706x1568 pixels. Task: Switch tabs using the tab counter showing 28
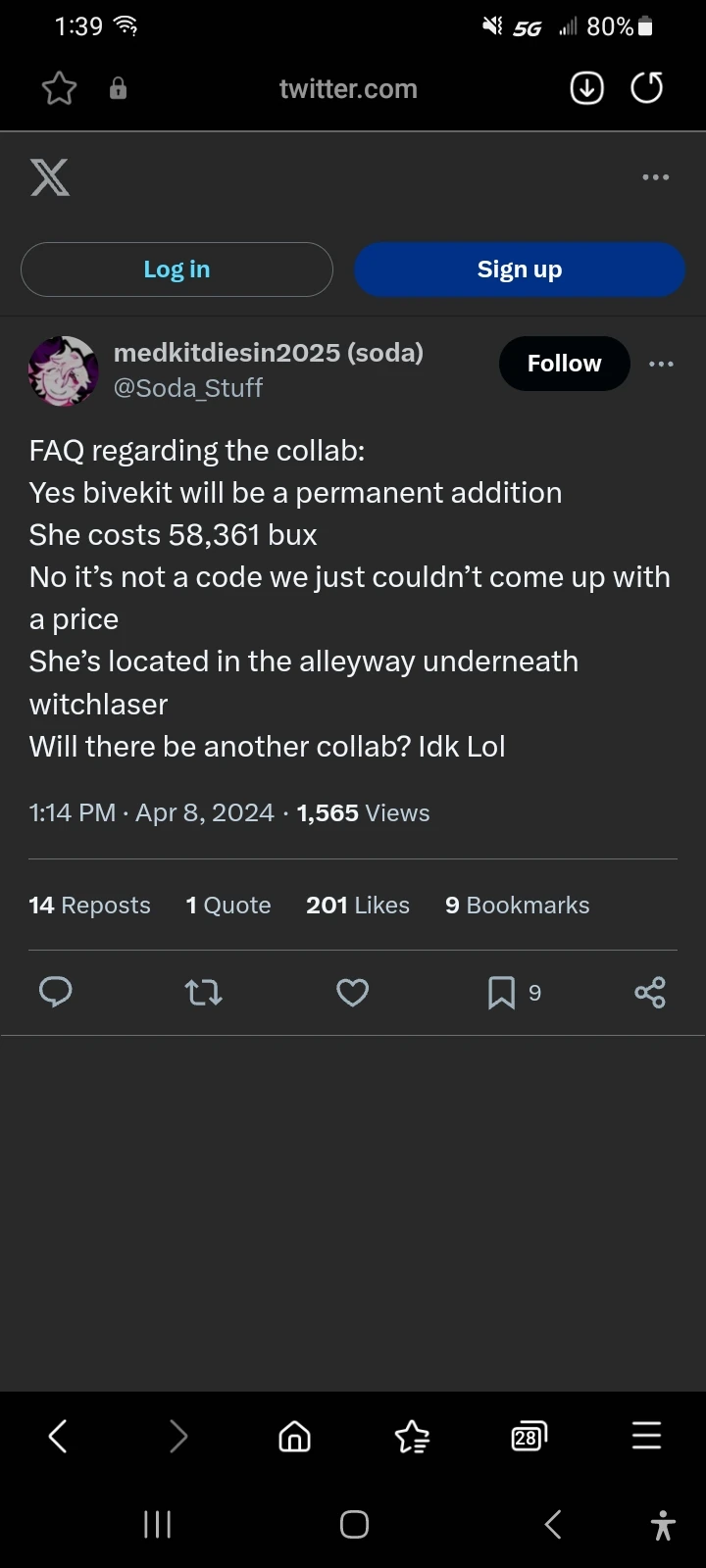click(528, 1436)
